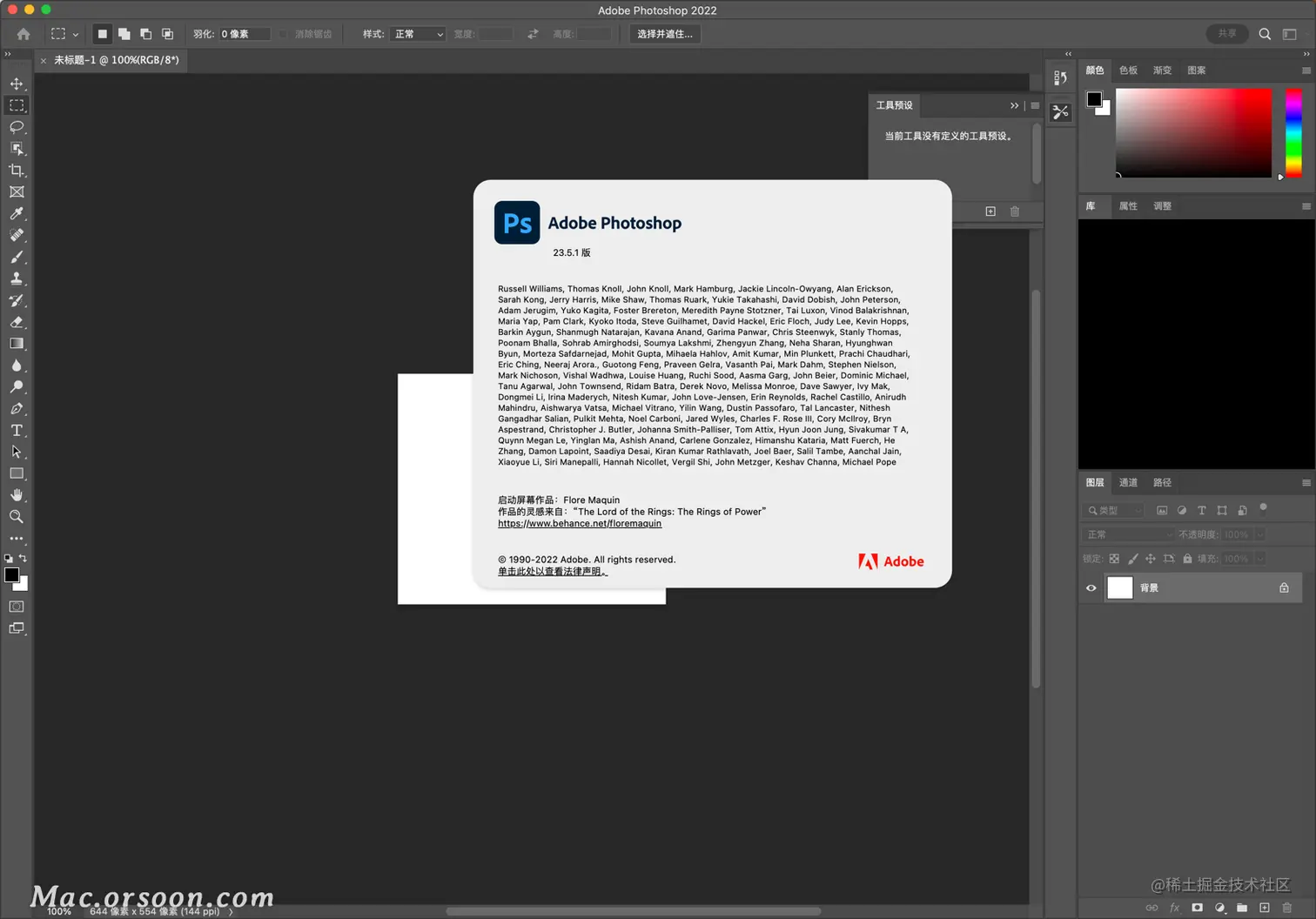The height and width of the screenshot is (919, 1316).
Task: Toggle lock position in Layers panel
Action: point(1151,559)
